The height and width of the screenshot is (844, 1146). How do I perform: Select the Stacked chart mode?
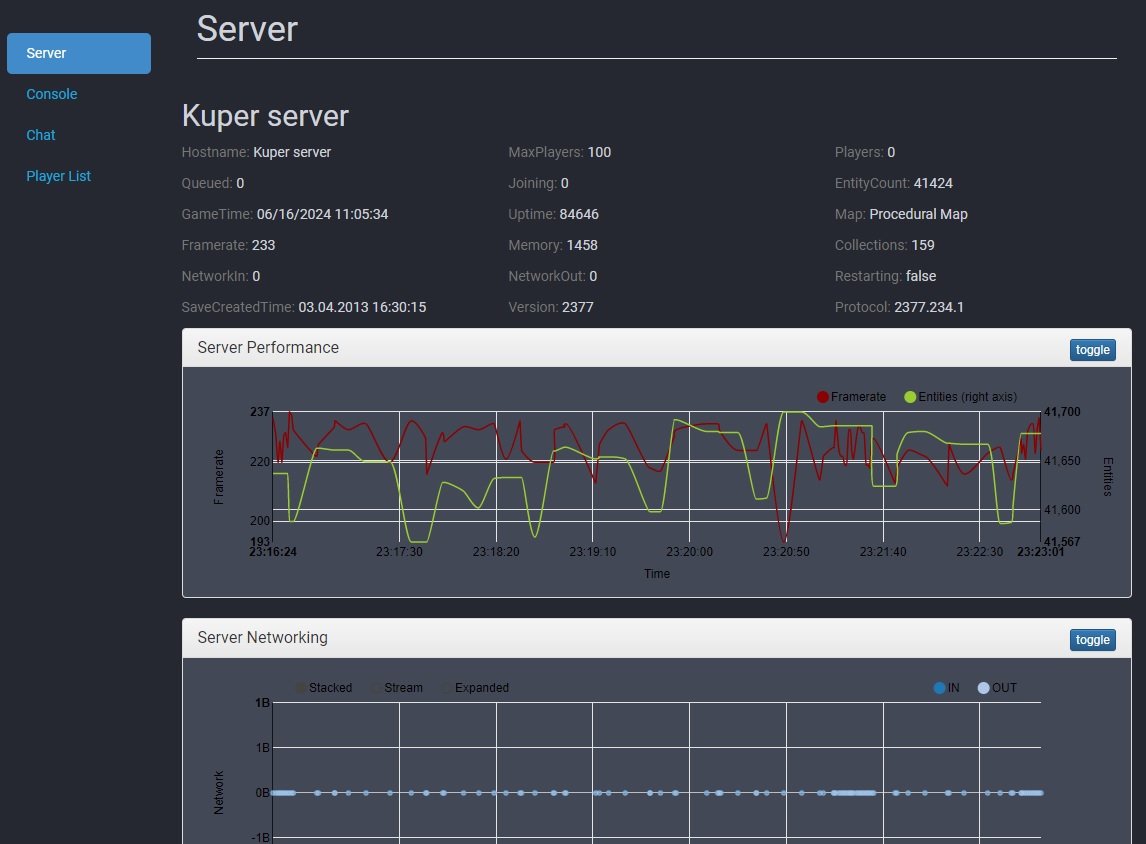coord(329,688)
